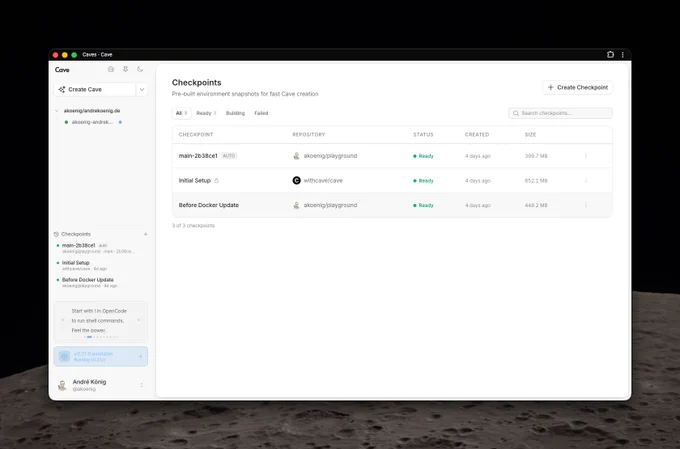Viewport: 680px width, 449px height.
Task: Open the André König account menu chevron
Action: (x=141, y=385)
